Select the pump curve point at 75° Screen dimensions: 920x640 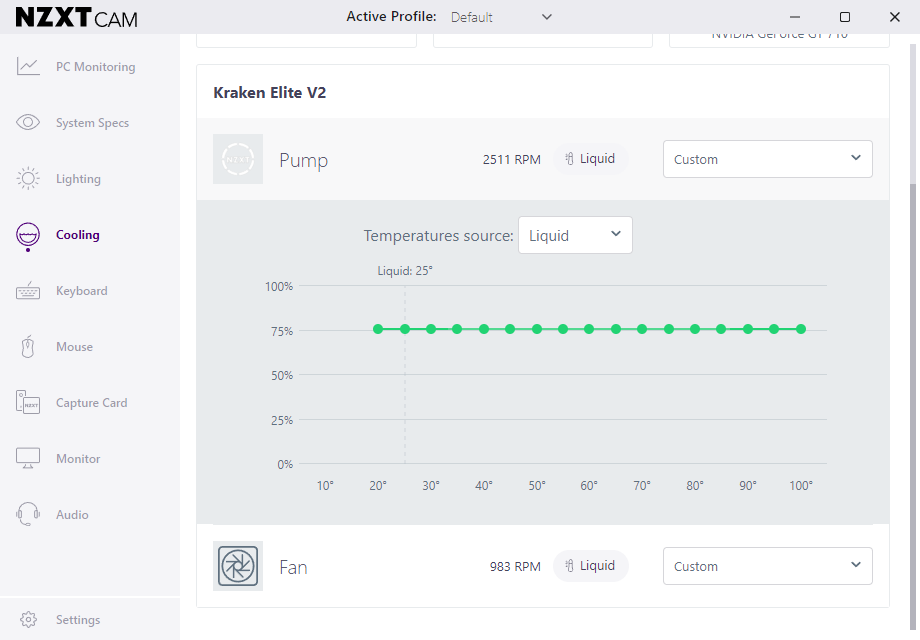pos(669,329)
